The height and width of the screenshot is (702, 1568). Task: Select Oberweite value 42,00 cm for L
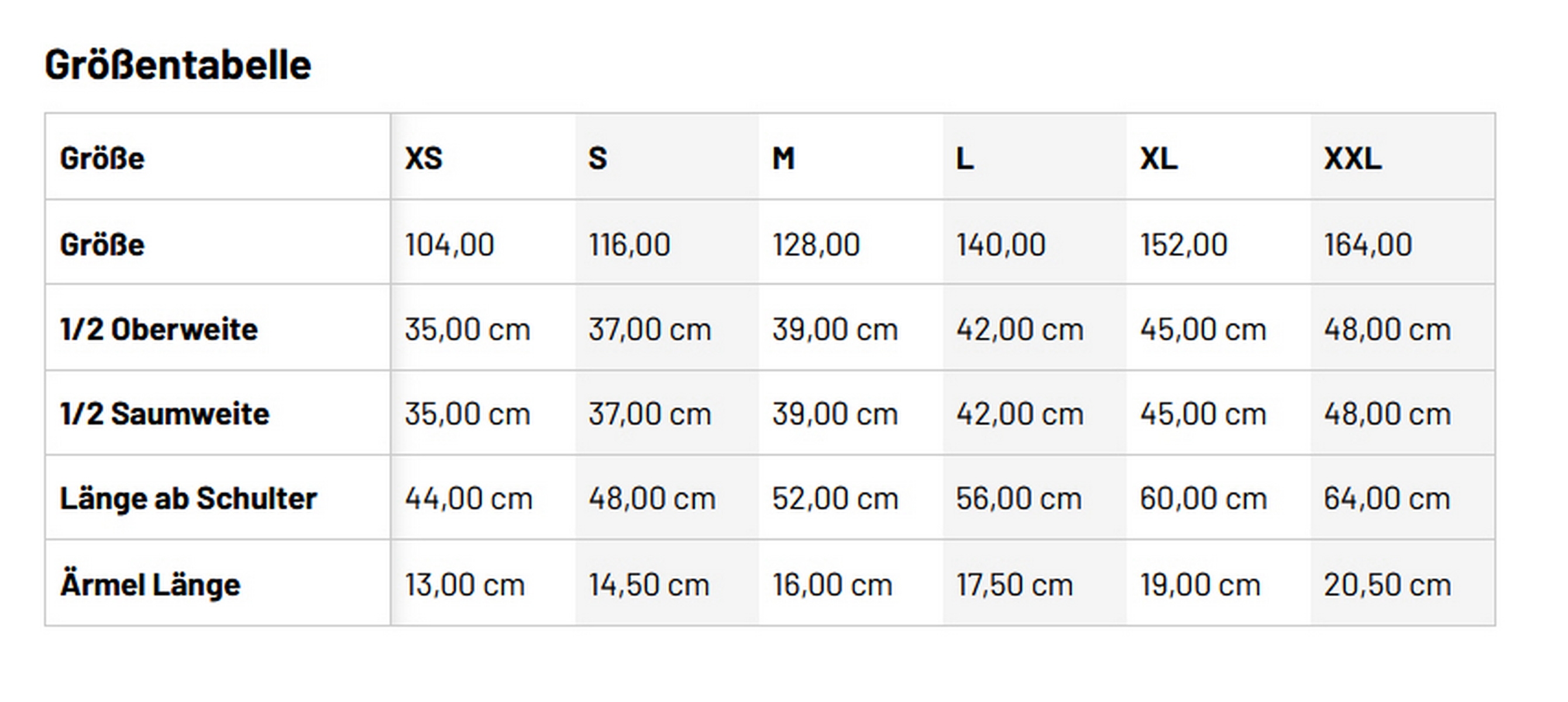1020,329
